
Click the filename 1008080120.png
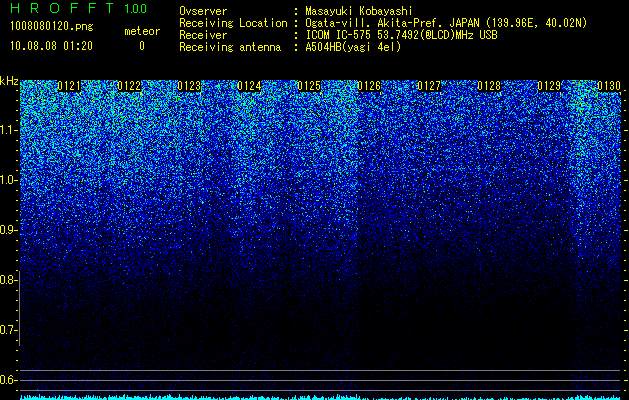click(x=52, y=27)
